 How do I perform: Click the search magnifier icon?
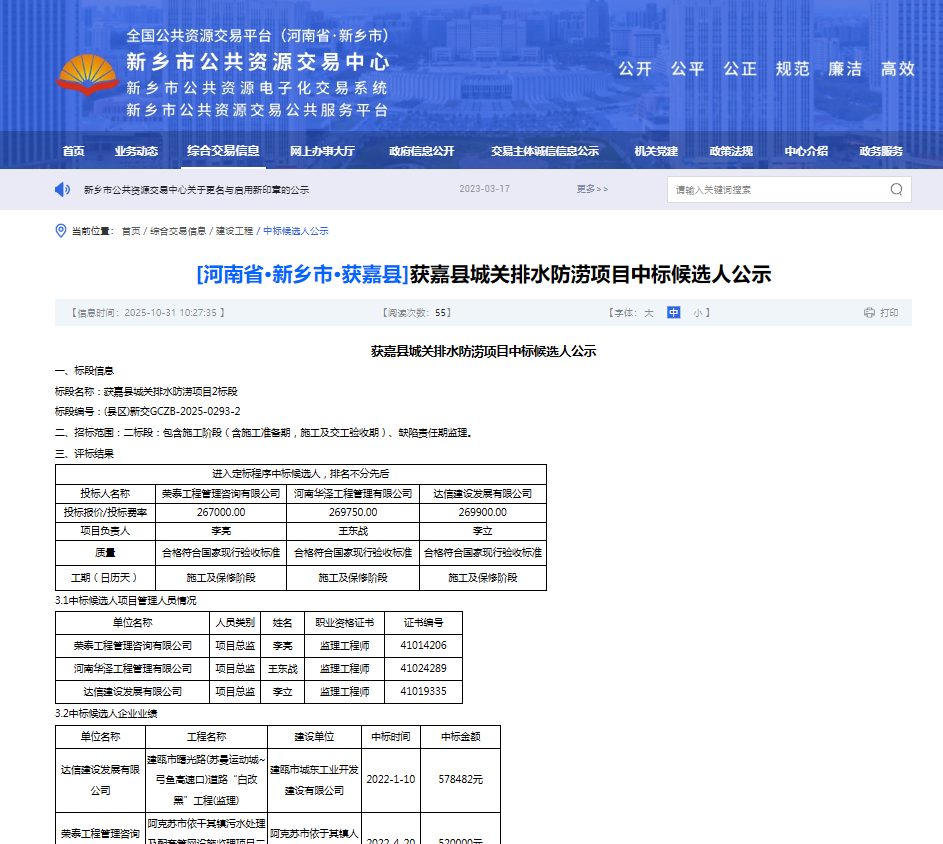[897, 189]
